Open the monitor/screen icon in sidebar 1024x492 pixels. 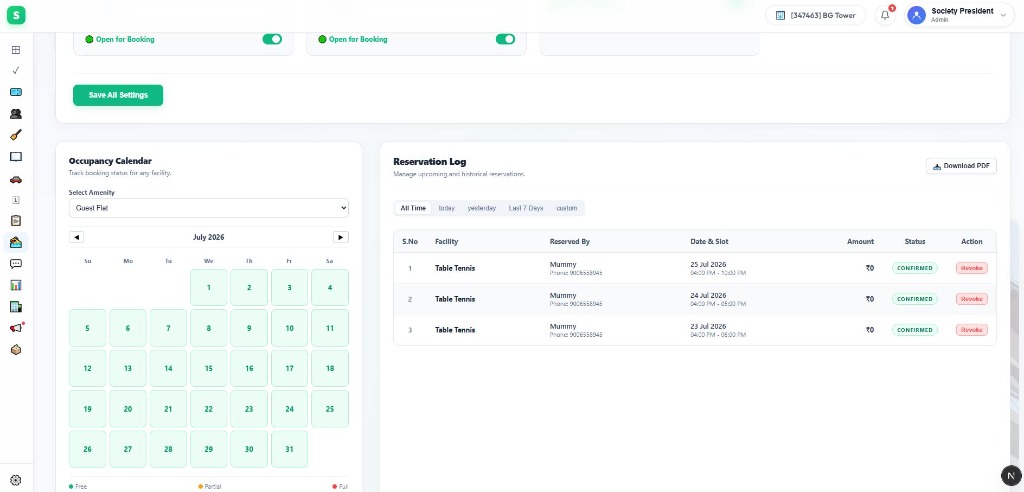[16, 157]
